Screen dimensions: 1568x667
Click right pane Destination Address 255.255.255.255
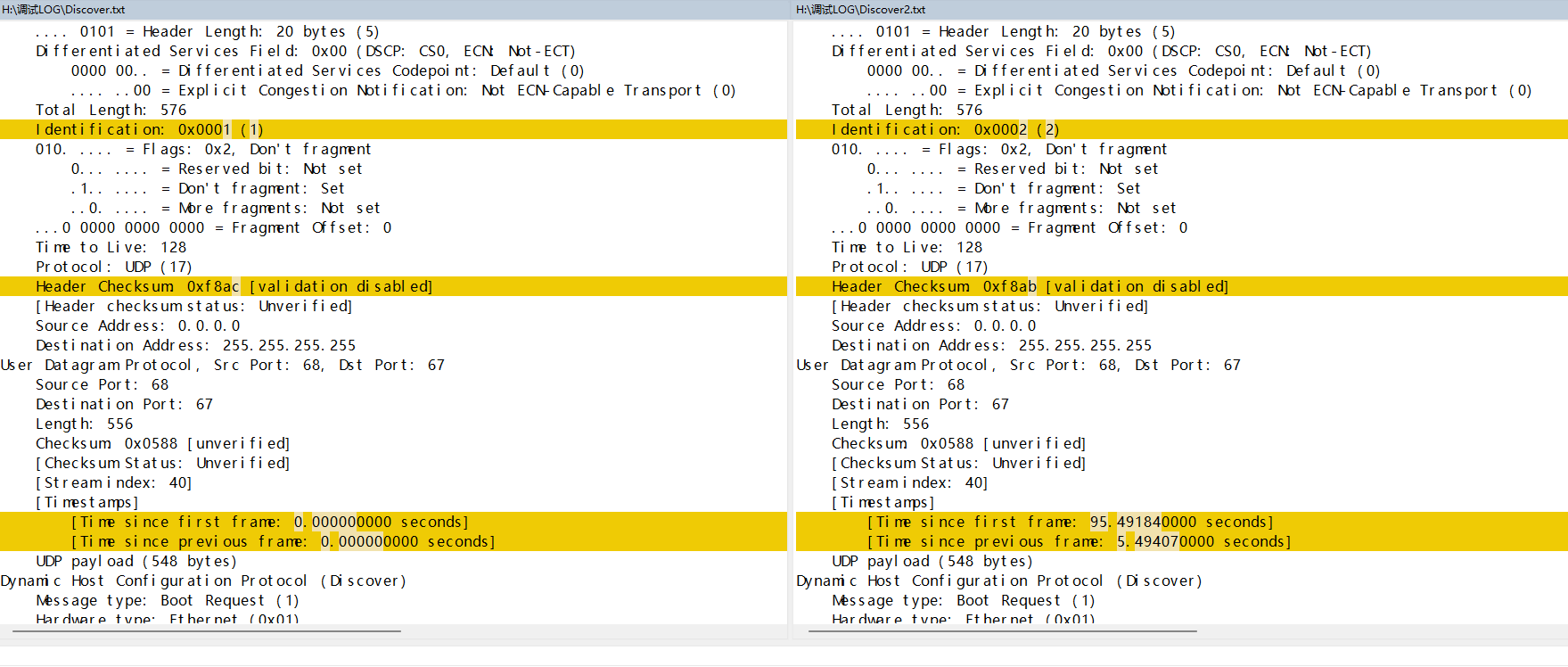point(992,345)
